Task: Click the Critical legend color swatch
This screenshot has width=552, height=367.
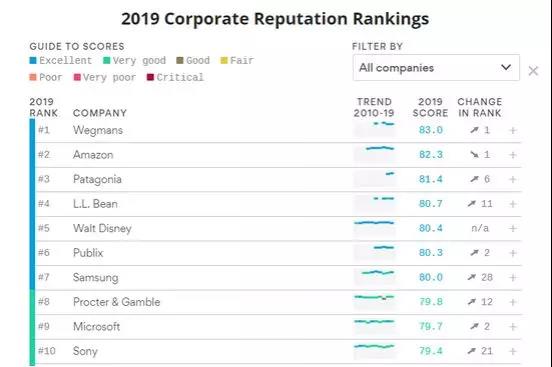Action: [150, 77]
